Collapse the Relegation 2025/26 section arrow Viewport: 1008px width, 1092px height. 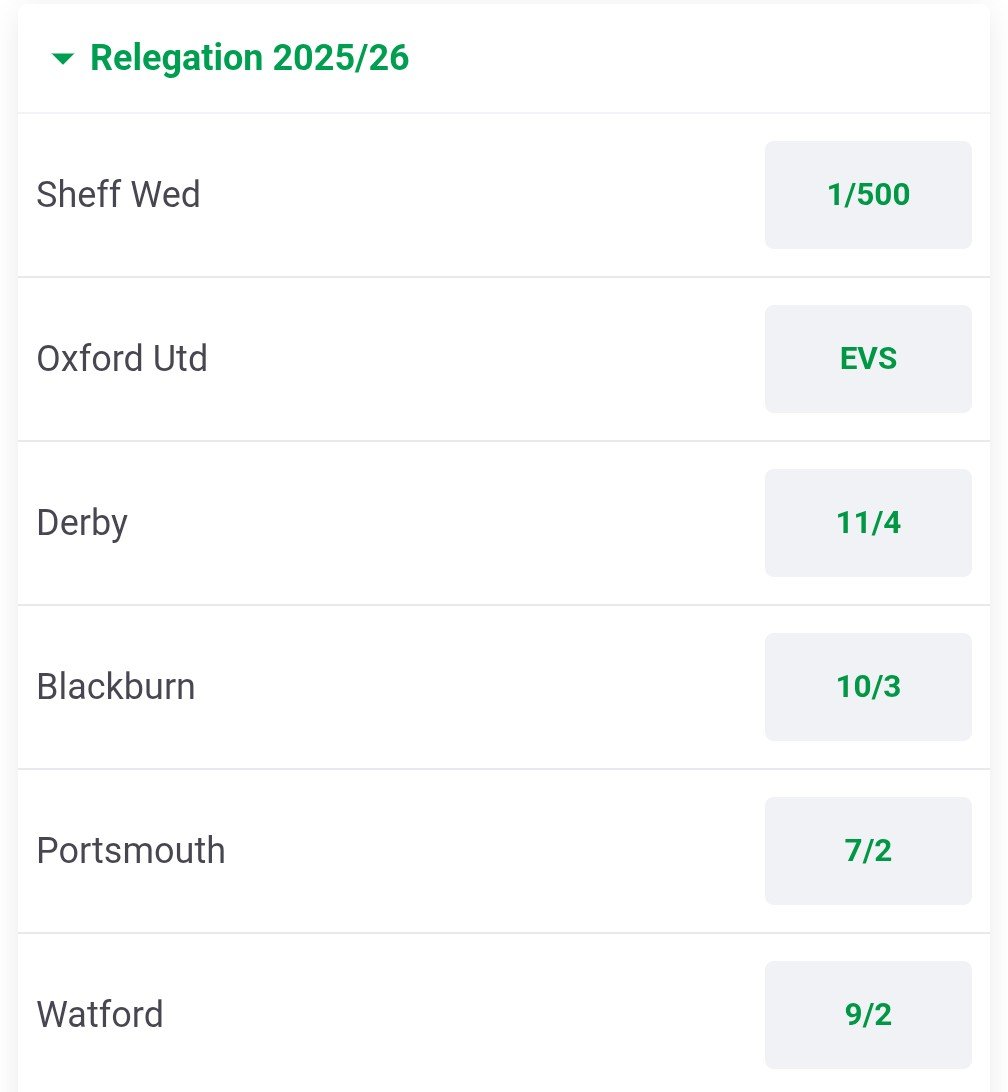tap(63, 59)
